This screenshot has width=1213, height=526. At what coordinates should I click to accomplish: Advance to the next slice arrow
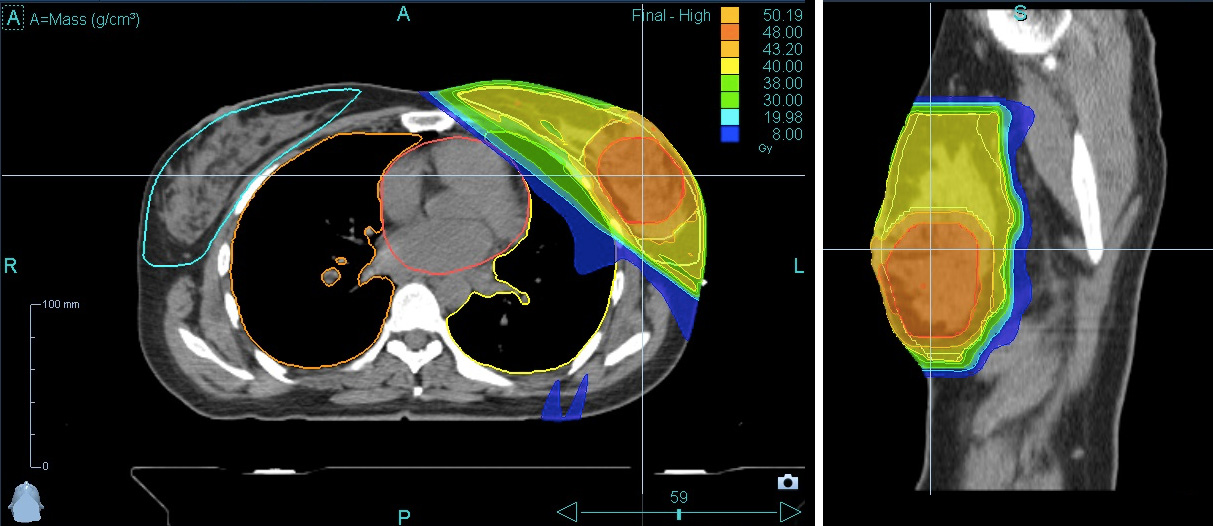(x=790, y=513)
